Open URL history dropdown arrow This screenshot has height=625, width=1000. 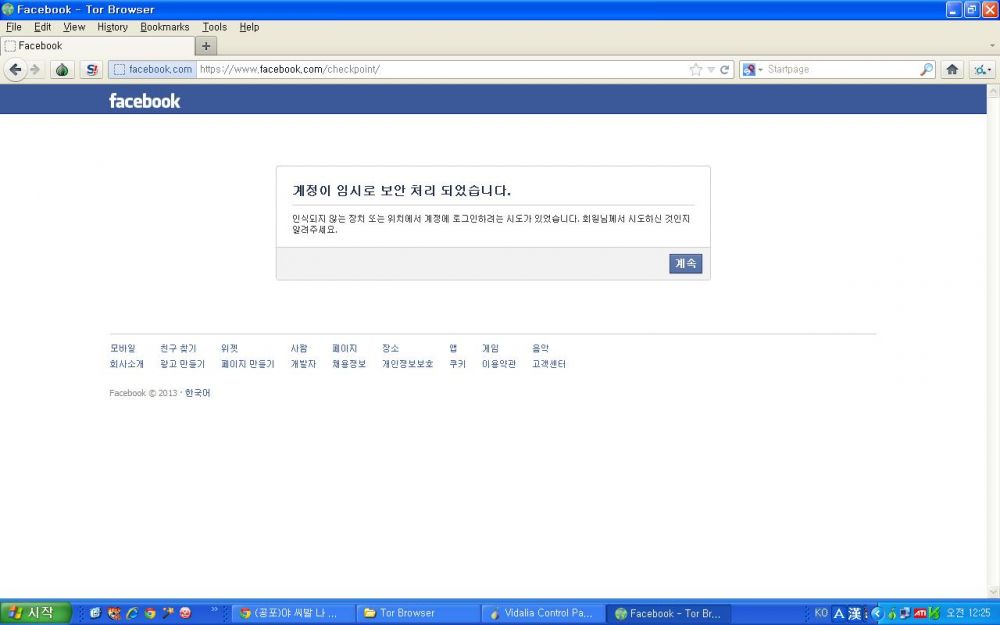[711, 70]
